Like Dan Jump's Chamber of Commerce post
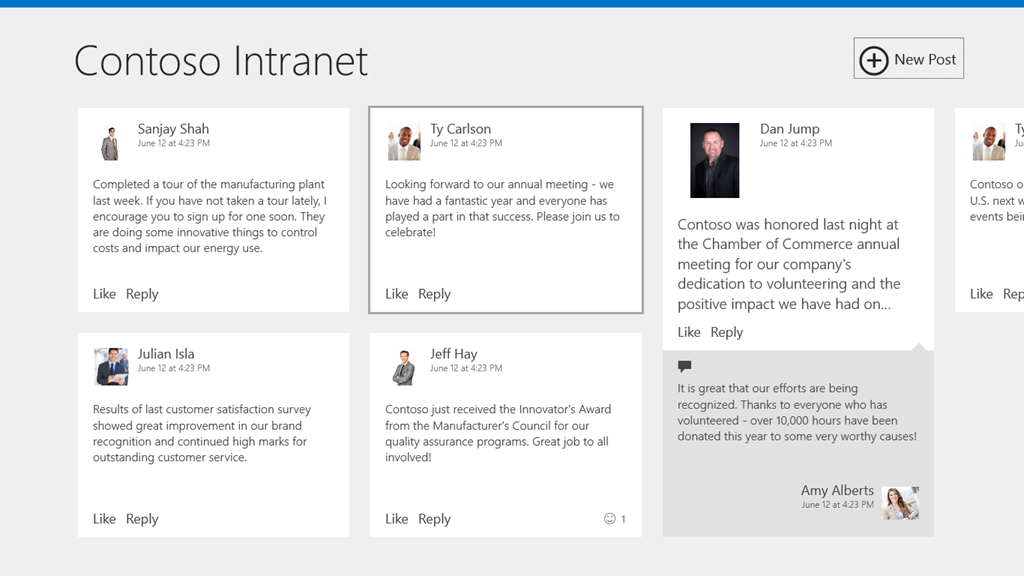Image resolution: width=1024 pixels, height=576 pixels. [689, 332]
